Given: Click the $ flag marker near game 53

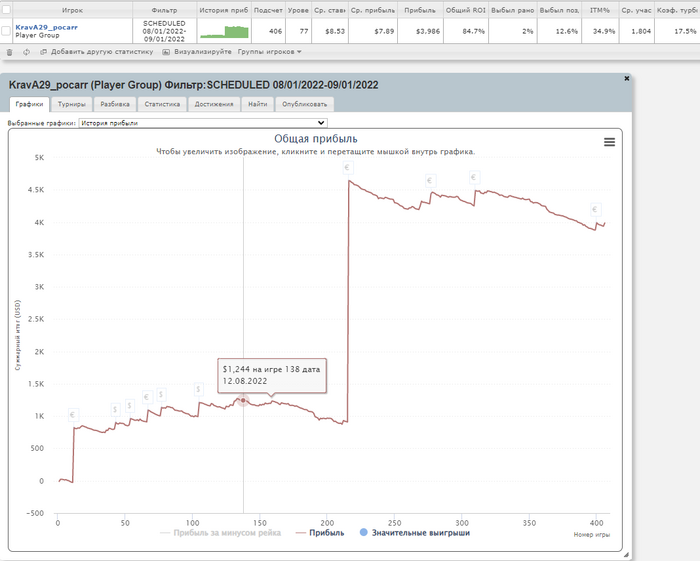Looking at the screenshot, I should [x=129, y=406].
